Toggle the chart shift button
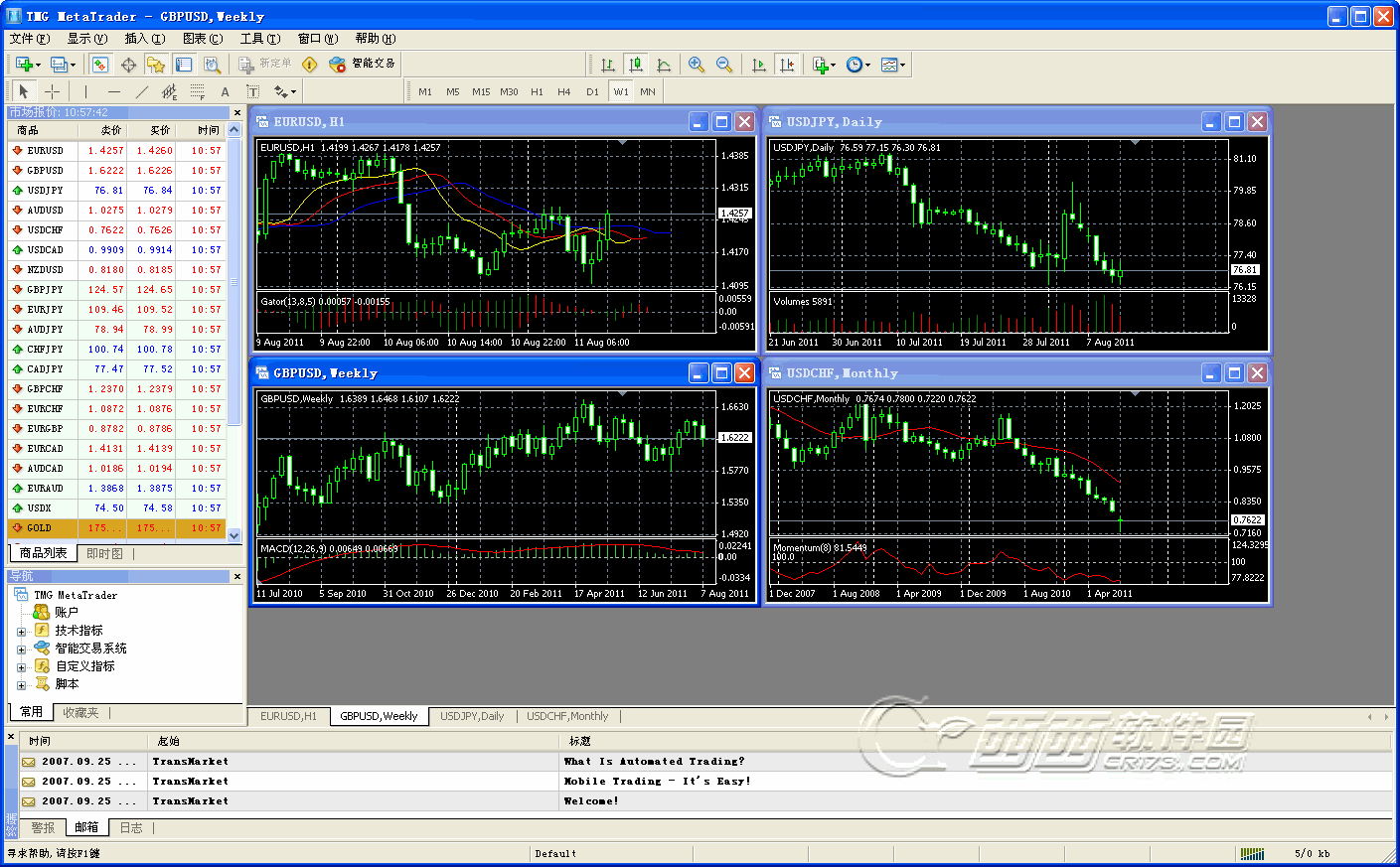The height and width of the screenshot is (867, 1400). 787,65
